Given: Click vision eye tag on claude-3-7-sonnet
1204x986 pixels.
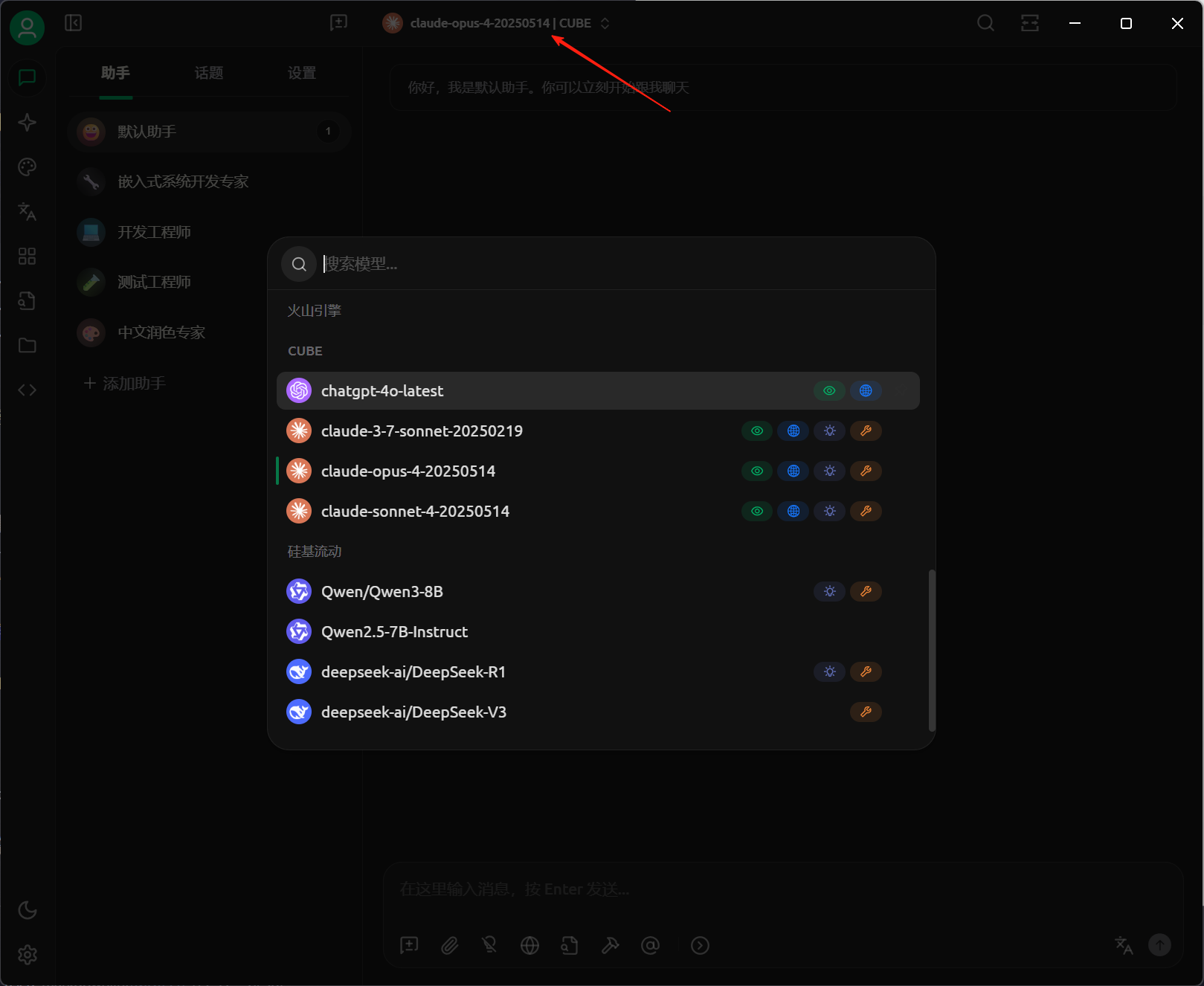Looking at the screenshot, I should tap(757, 431).
